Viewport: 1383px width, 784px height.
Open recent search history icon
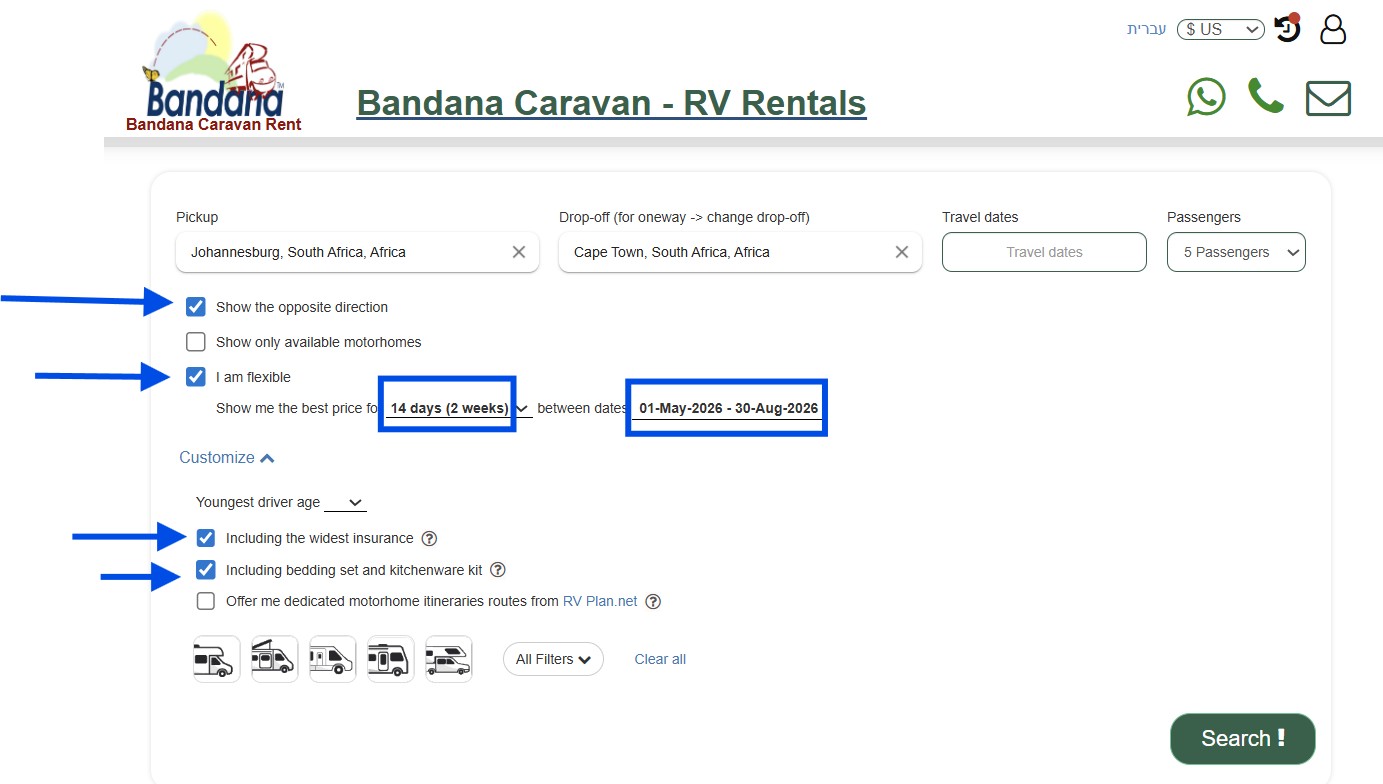1287,29
